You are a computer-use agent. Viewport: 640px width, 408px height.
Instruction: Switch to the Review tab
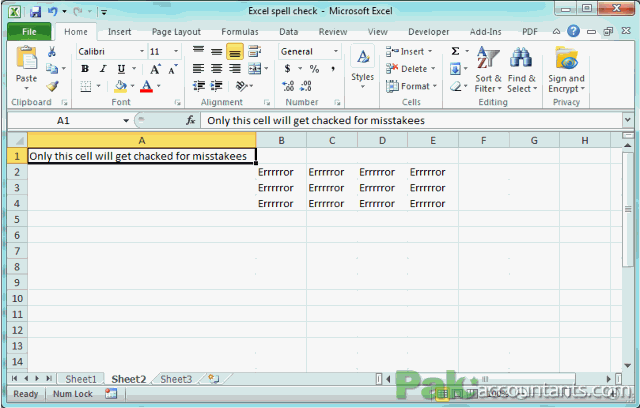[x=333, y=32]
